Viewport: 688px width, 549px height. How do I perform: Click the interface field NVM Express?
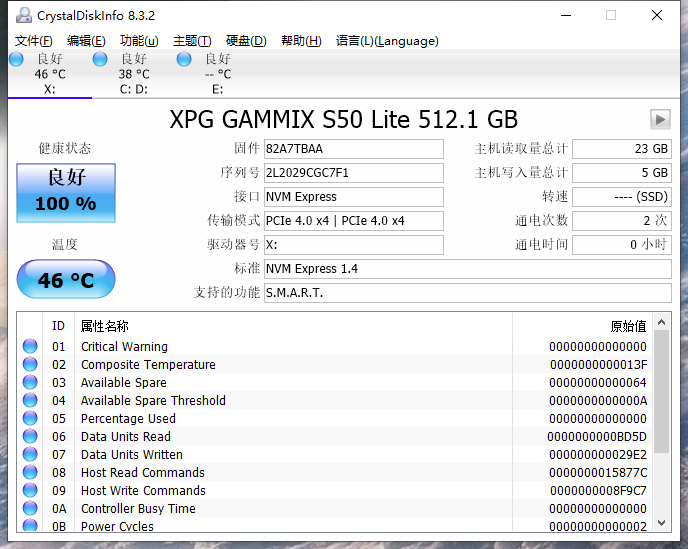354,197
